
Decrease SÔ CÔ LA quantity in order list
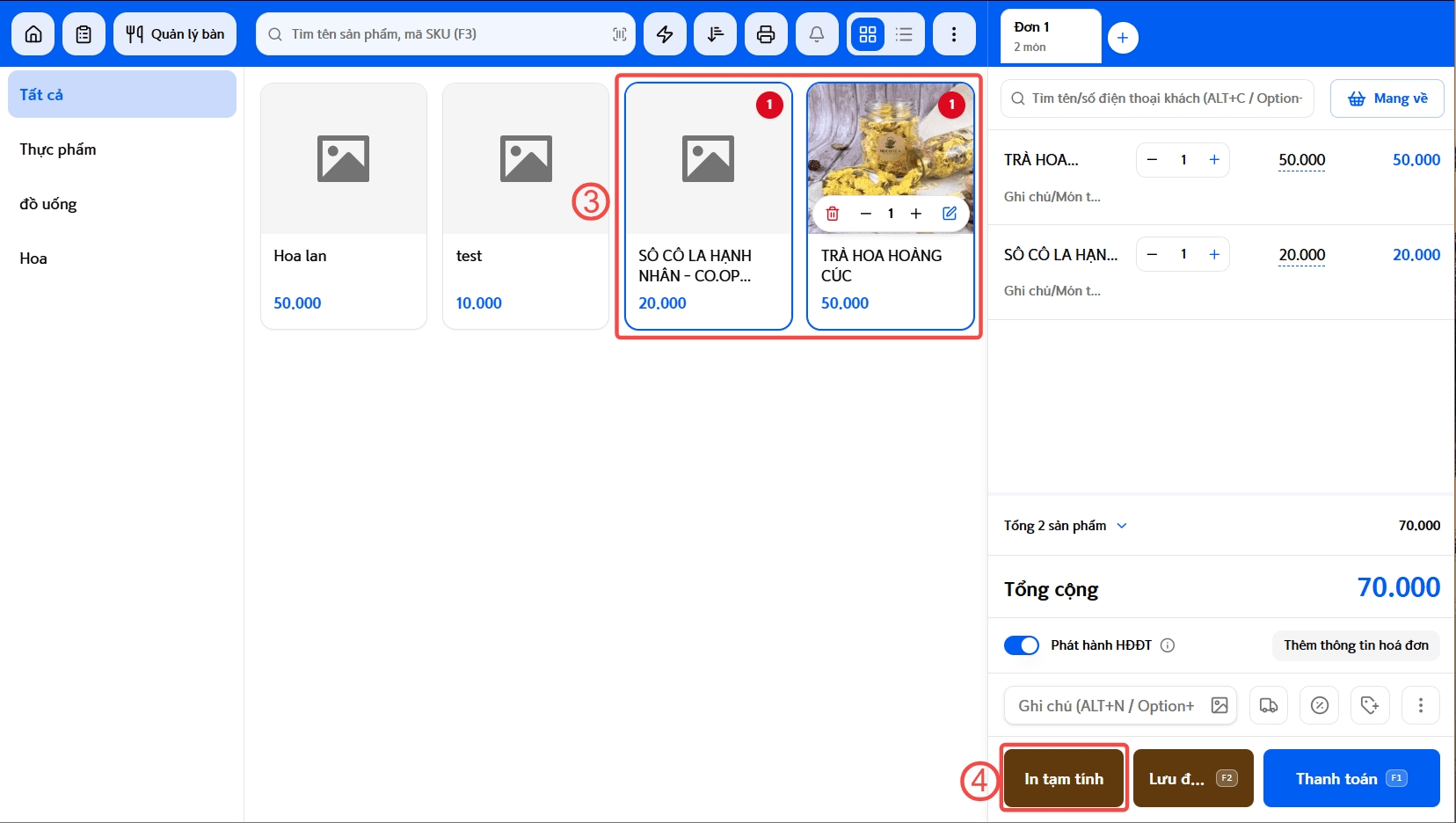(x=1153, y=254)
